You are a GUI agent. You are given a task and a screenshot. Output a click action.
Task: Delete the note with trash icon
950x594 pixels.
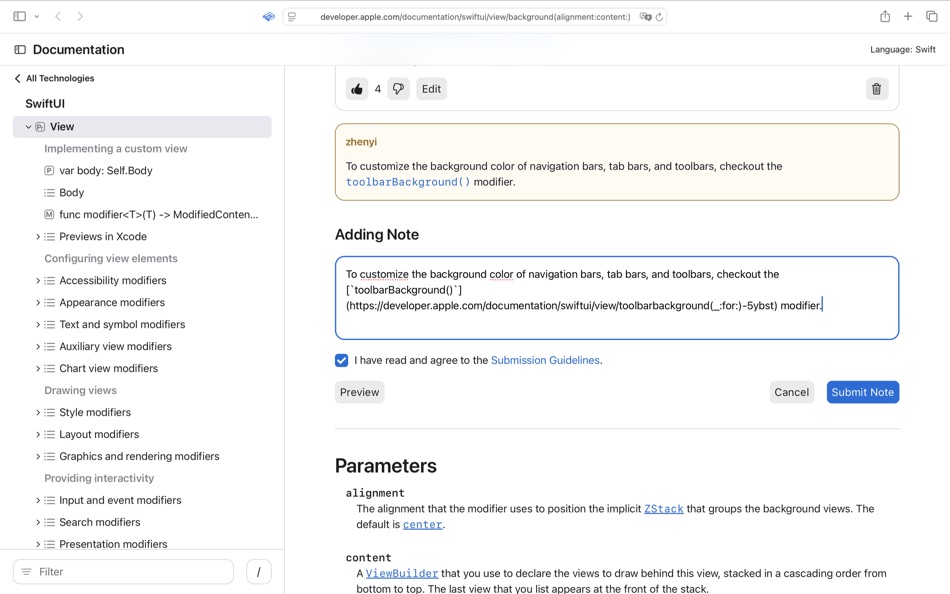[x=877, y=89]
